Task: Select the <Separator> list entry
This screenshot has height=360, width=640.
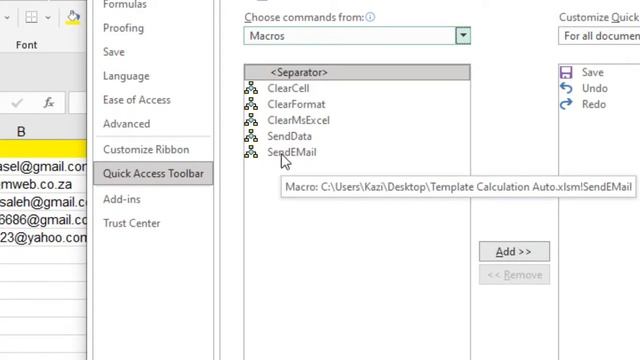Action: click(x=357, y=72)
